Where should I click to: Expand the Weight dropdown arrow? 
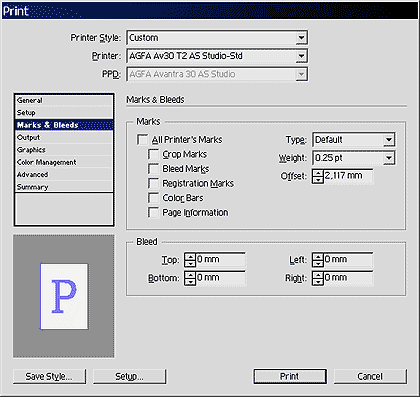pyautogui.click(x=389, y=158)
